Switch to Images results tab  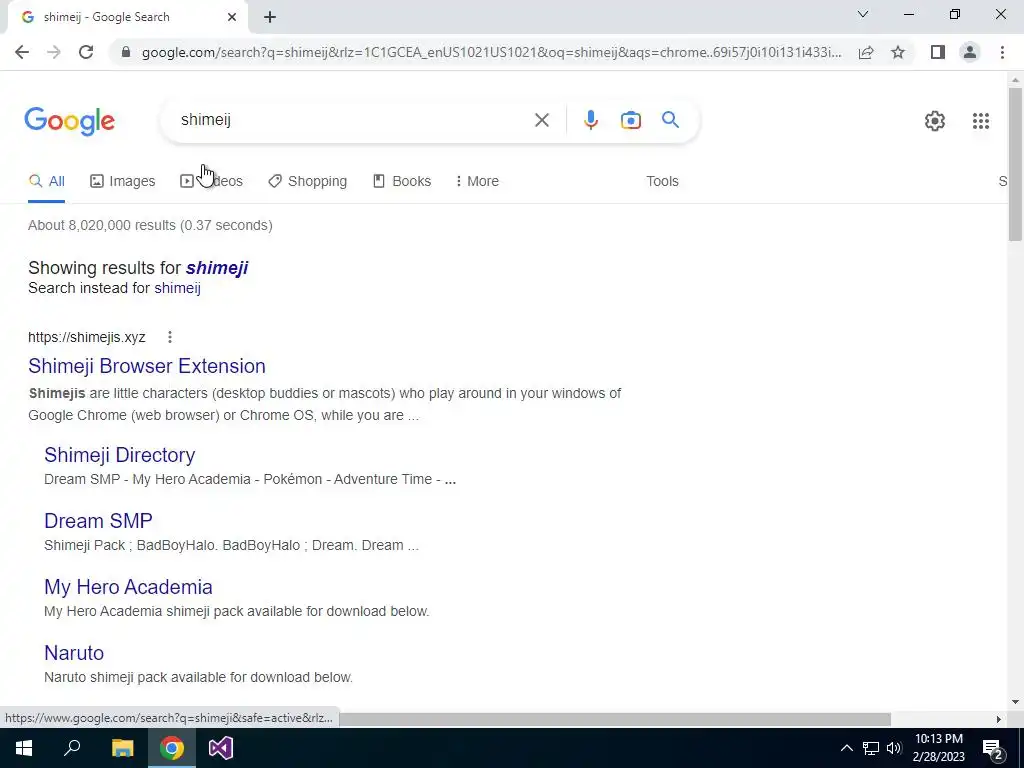(x=123, y=181)
